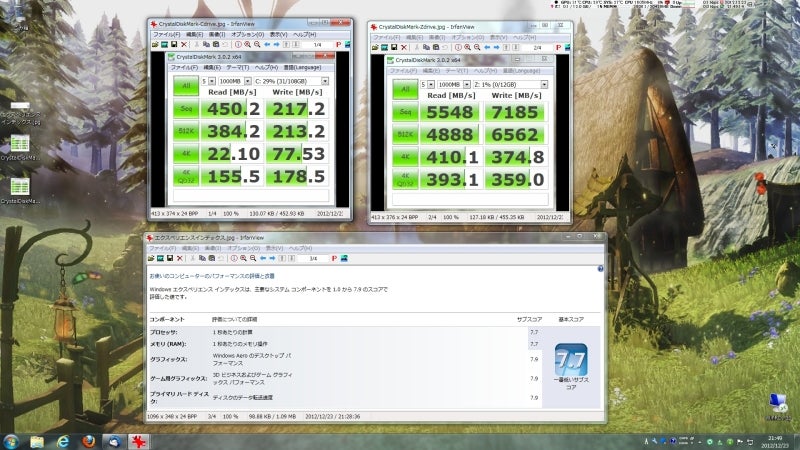Click page counter field 2/4 in Z-drive IrfanView

coord(537,47)
